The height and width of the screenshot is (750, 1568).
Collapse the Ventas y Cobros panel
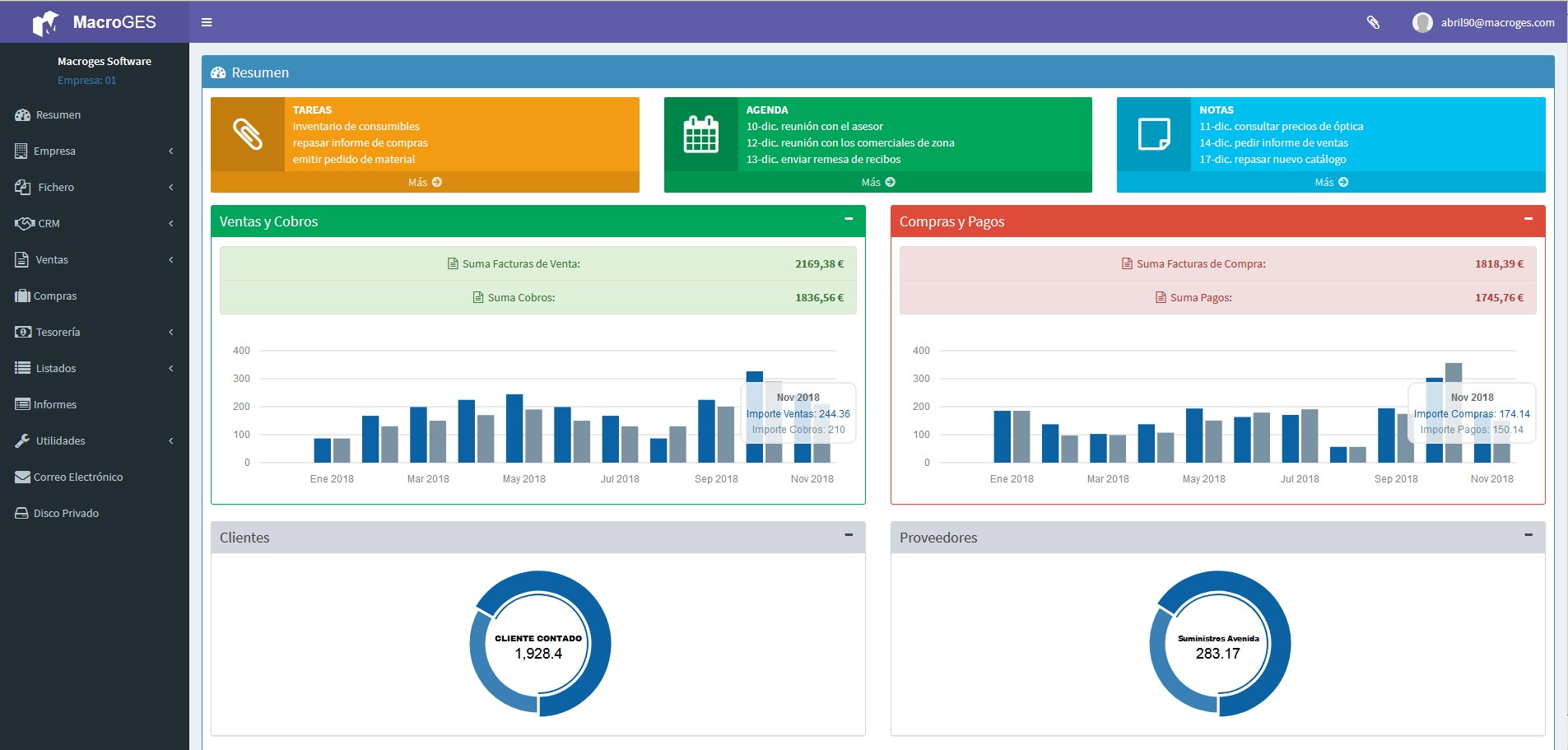point(849,219)
